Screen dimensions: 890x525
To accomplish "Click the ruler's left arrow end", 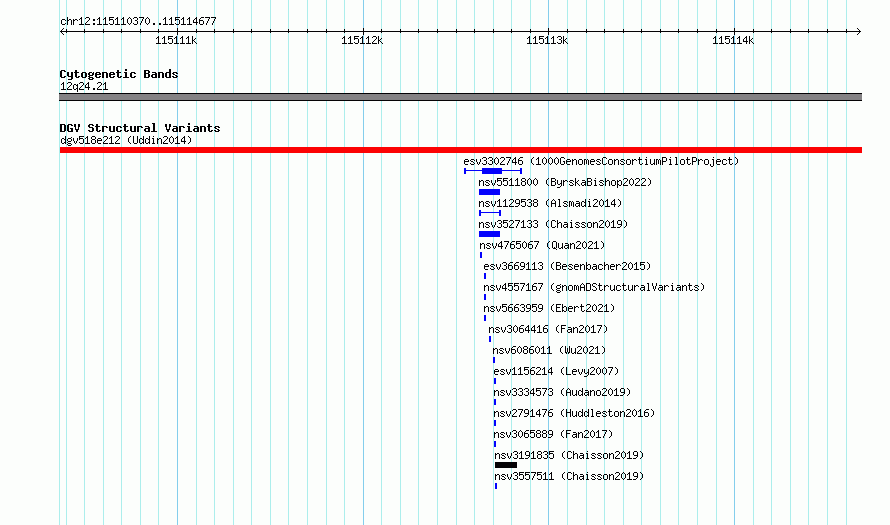I will [x=63, y=31].
